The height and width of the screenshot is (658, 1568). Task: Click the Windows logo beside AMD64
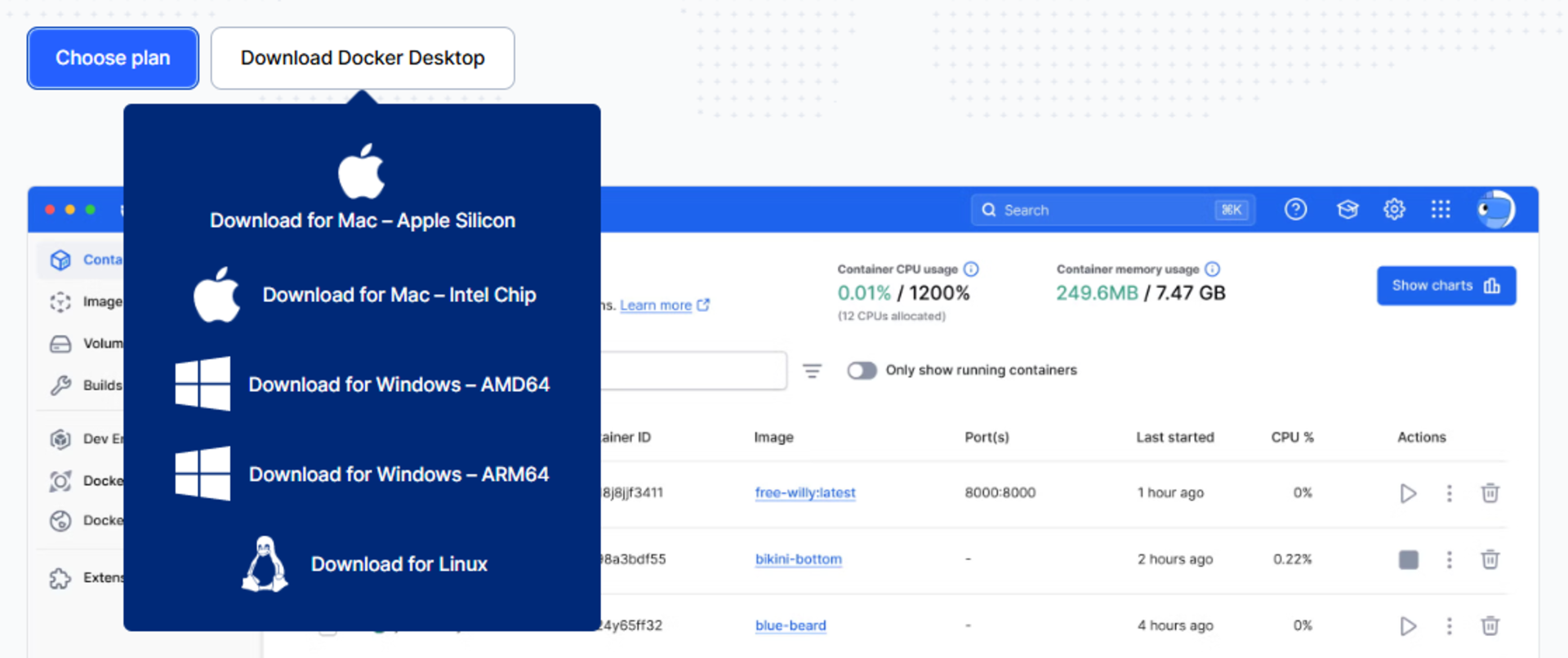203,383
